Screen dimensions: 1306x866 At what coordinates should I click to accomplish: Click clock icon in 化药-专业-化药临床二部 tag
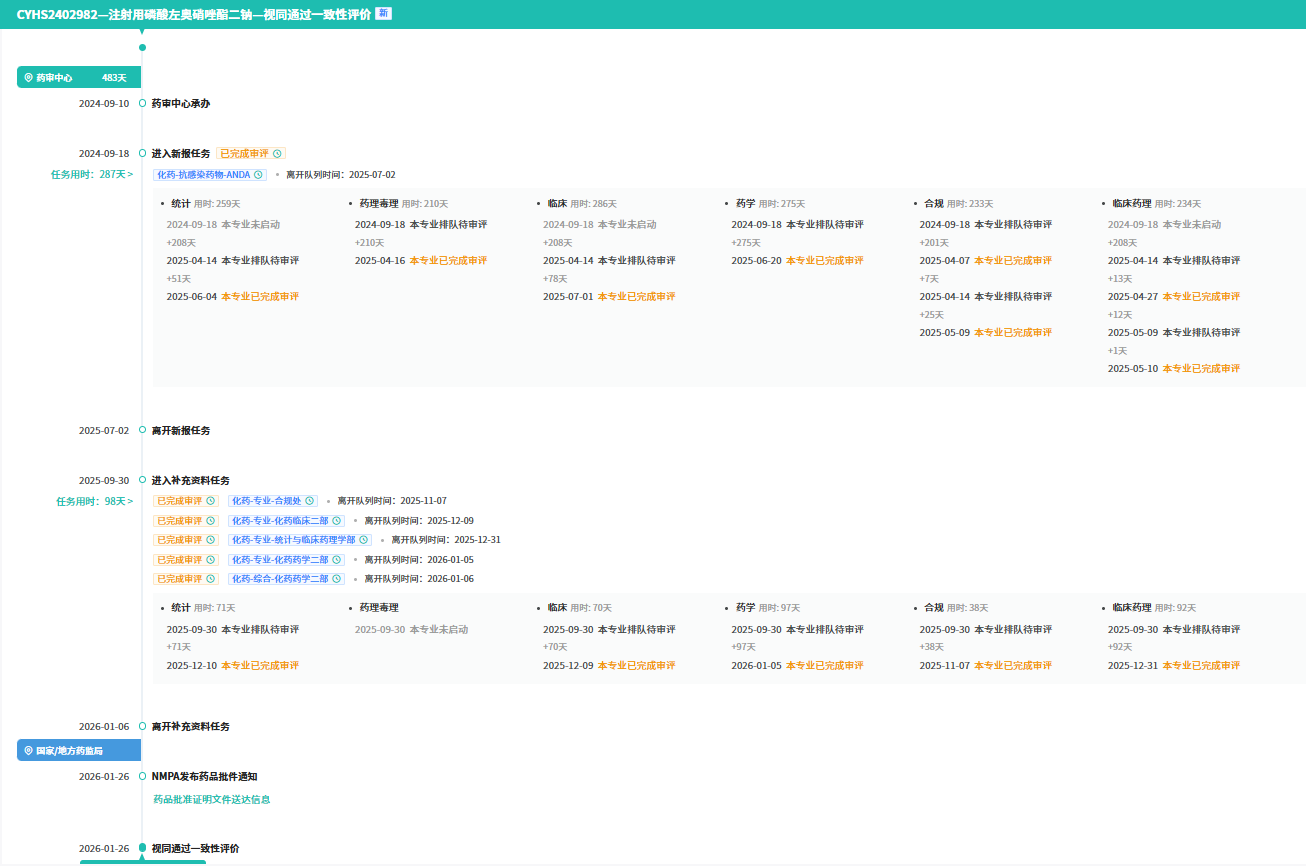pos(336,521)
